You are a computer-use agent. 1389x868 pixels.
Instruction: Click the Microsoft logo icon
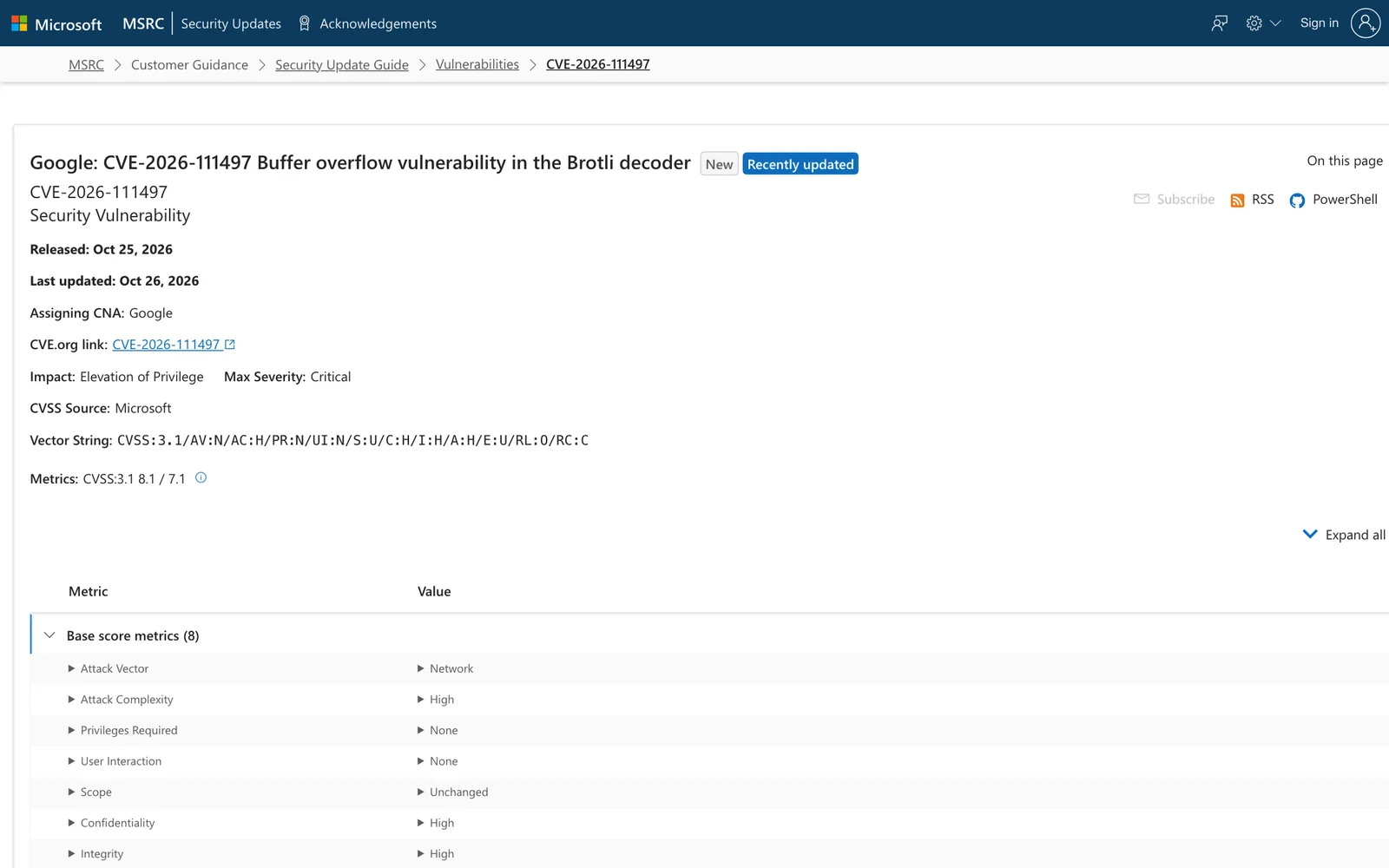[x=19, y=23]
